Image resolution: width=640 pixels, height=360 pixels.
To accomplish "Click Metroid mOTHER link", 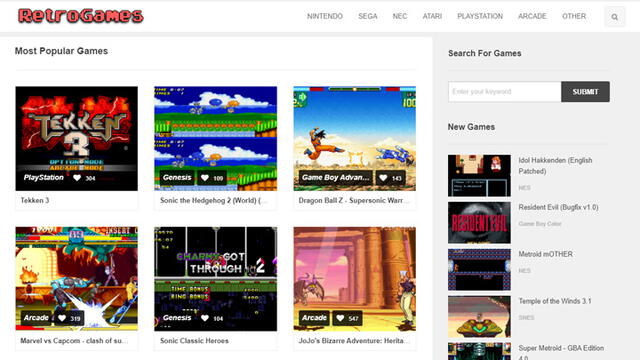I will 545,254.
